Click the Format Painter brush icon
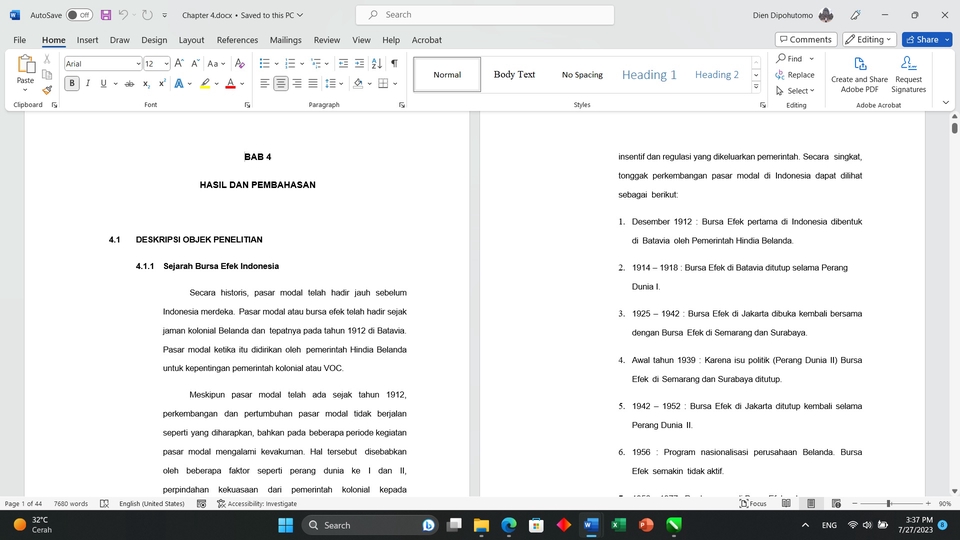The width and height of the screenshot is (960, 540). point(47,90)
